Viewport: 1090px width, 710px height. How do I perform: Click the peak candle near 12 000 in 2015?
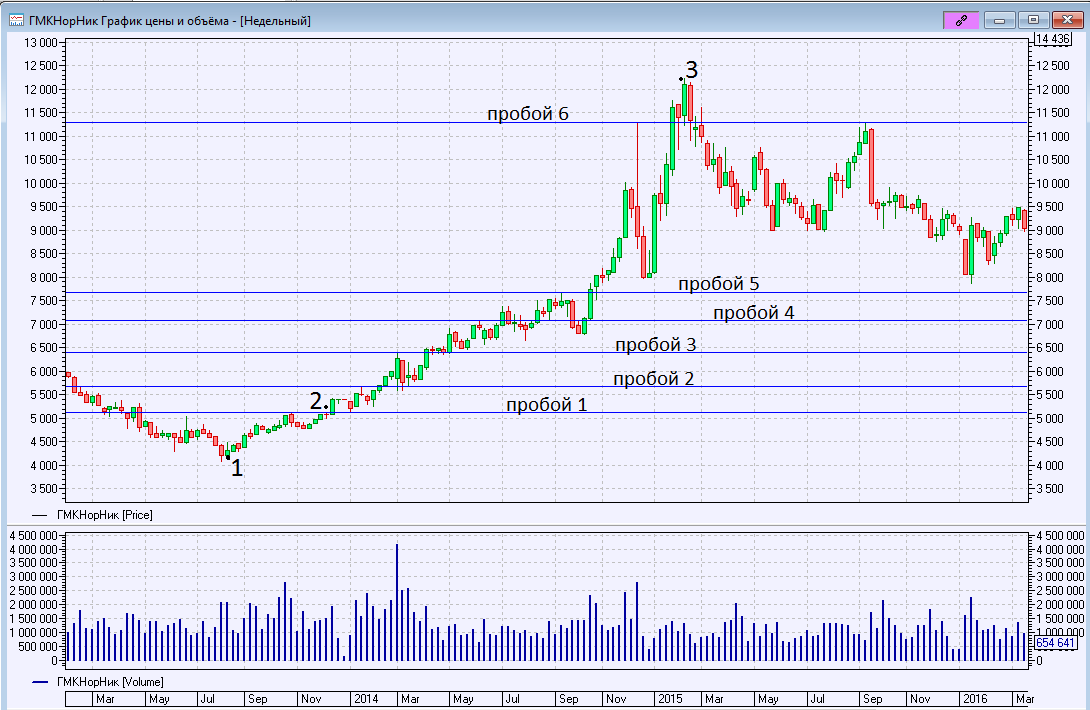pos(685,99)
